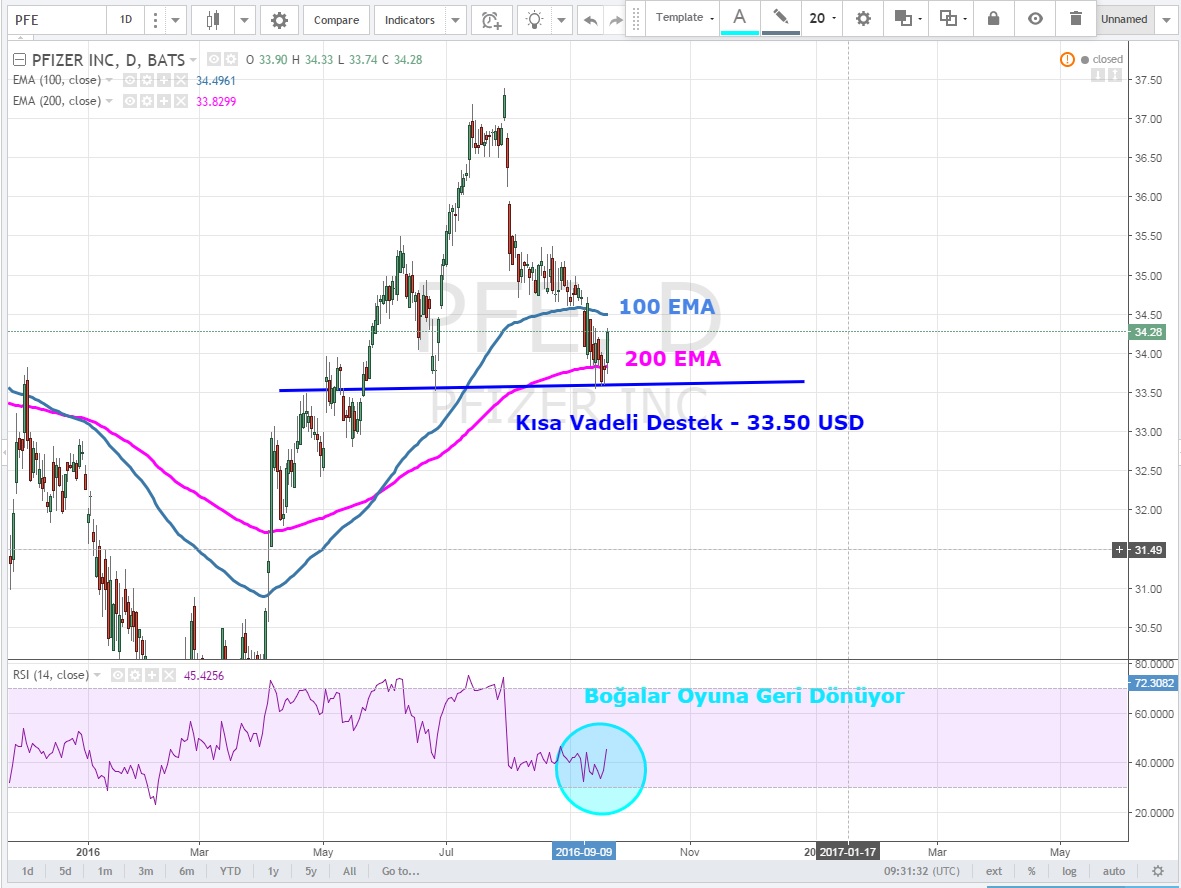Toggle percentage scale button
The image size is (1181, 888).
[x=1031, y=871]
